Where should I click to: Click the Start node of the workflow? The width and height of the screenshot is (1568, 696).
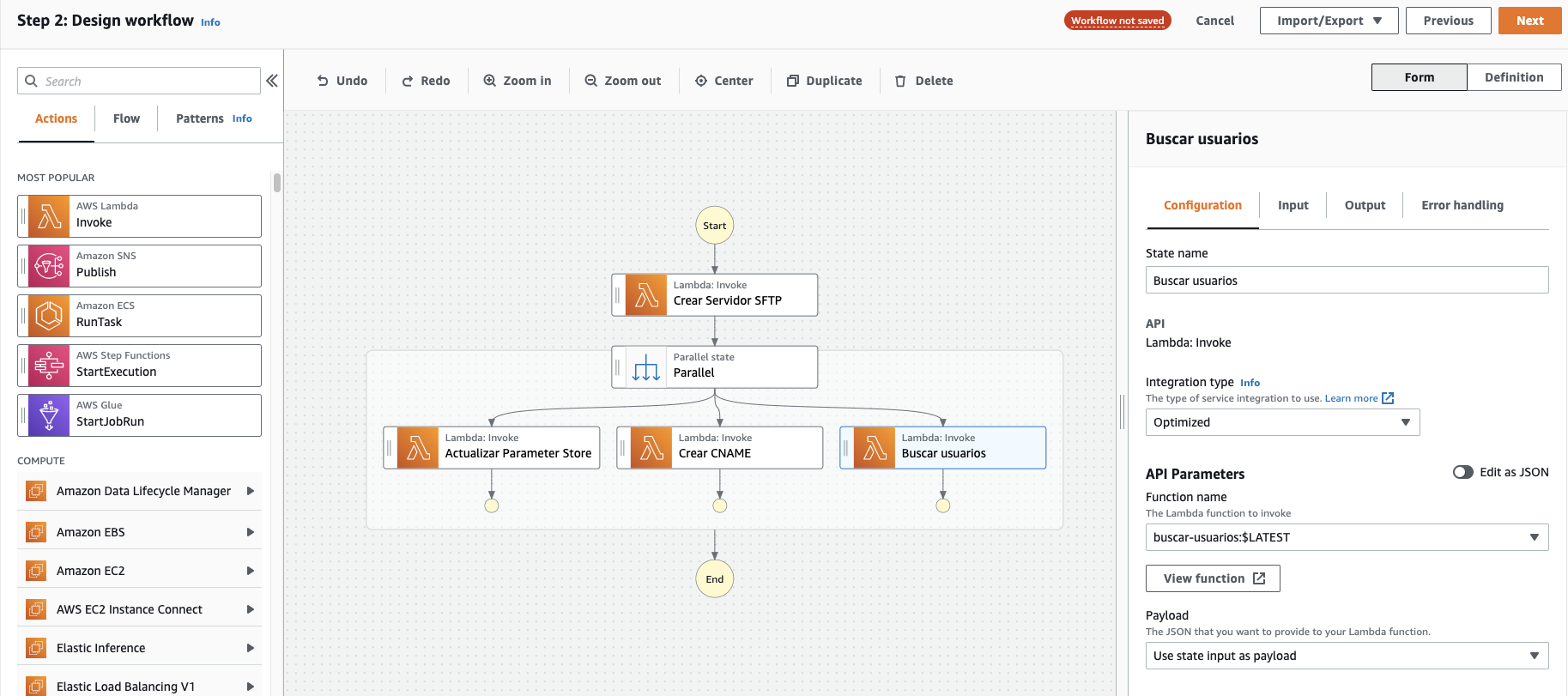point(715,226)
